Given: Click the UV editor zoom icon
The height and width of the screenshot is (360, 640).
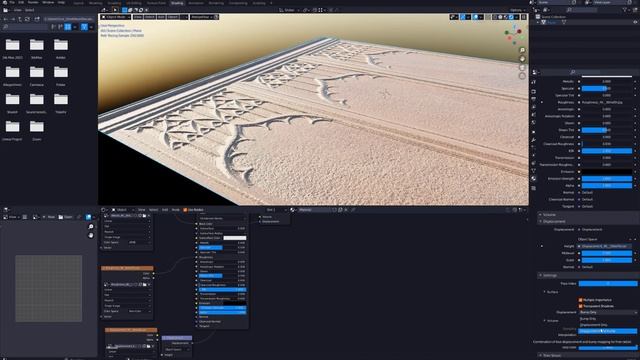Looking at the screenshot, I should [91, 227].
